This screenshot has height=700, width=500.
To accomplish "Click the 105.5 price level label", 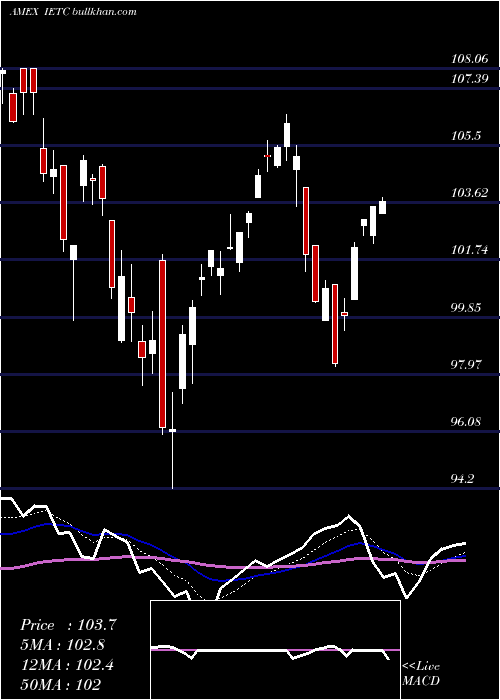I will pyautogui.click(x=467, y=135).
